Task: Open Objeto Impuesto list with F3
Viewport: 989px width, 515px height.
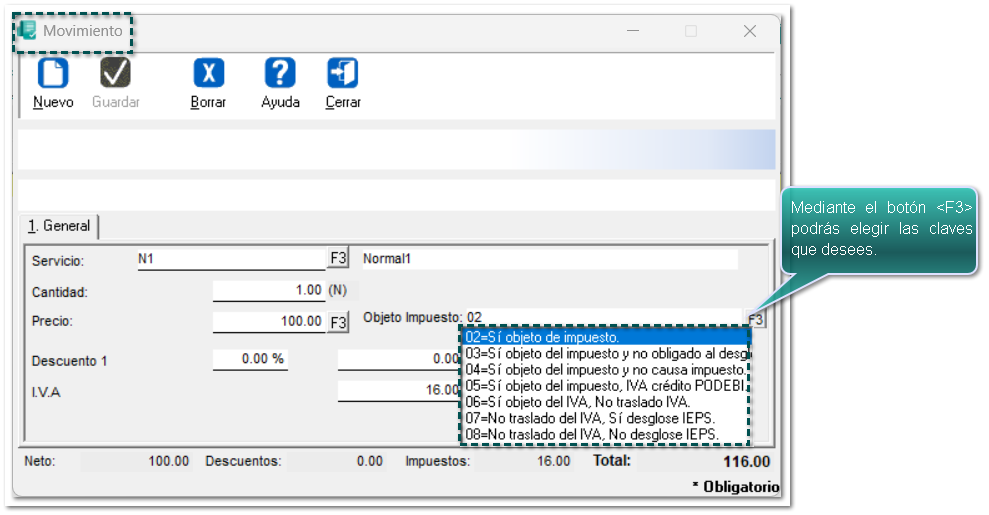Action: (756, 320)
